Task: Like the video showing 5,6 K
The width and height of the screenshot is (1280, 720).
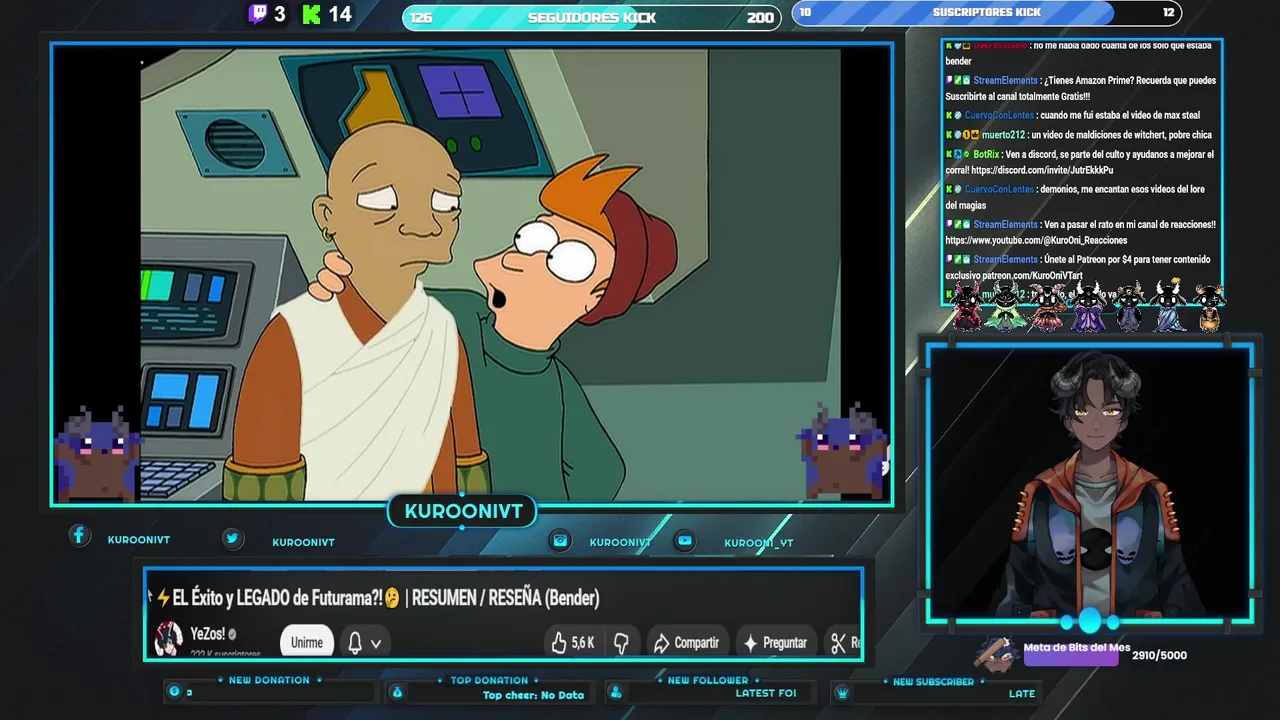Action: (573, 643)
